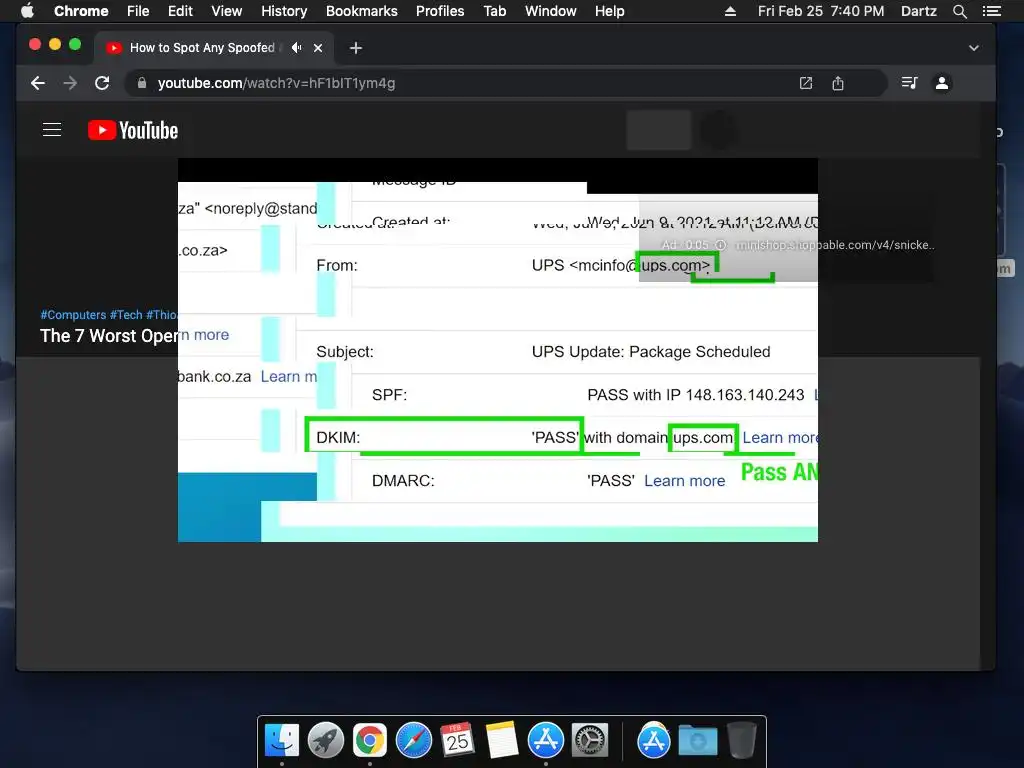The width and height of the screenshot is (1024, 768).
Task: Share this page icon in address bar
Action: tap(838, 83)
